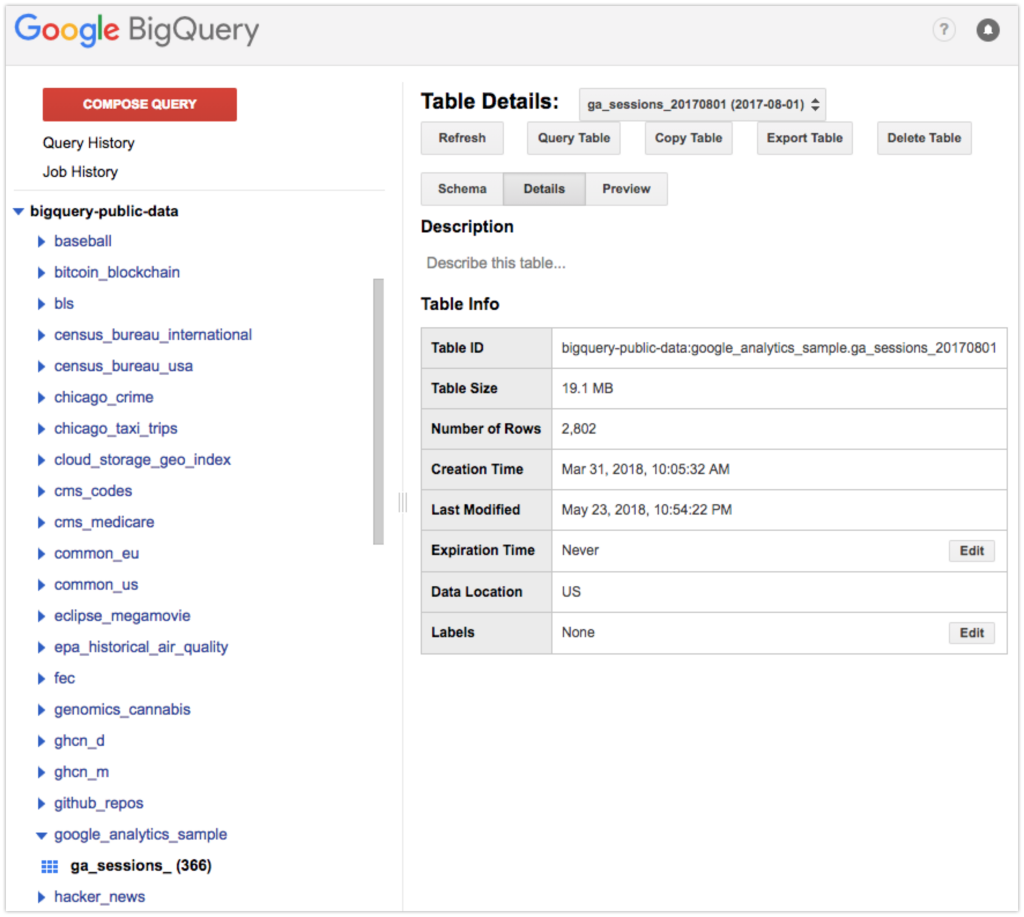Collapse the google_analytics_sample dataset arrow

click(x=41, y=835)
